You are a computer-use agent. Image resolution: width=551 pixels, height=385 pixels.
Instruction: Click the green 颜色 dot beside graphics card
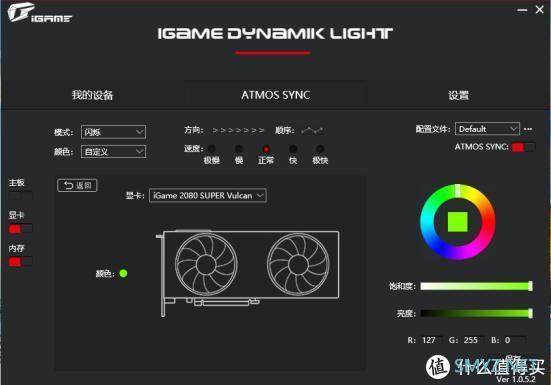[123, 273]
